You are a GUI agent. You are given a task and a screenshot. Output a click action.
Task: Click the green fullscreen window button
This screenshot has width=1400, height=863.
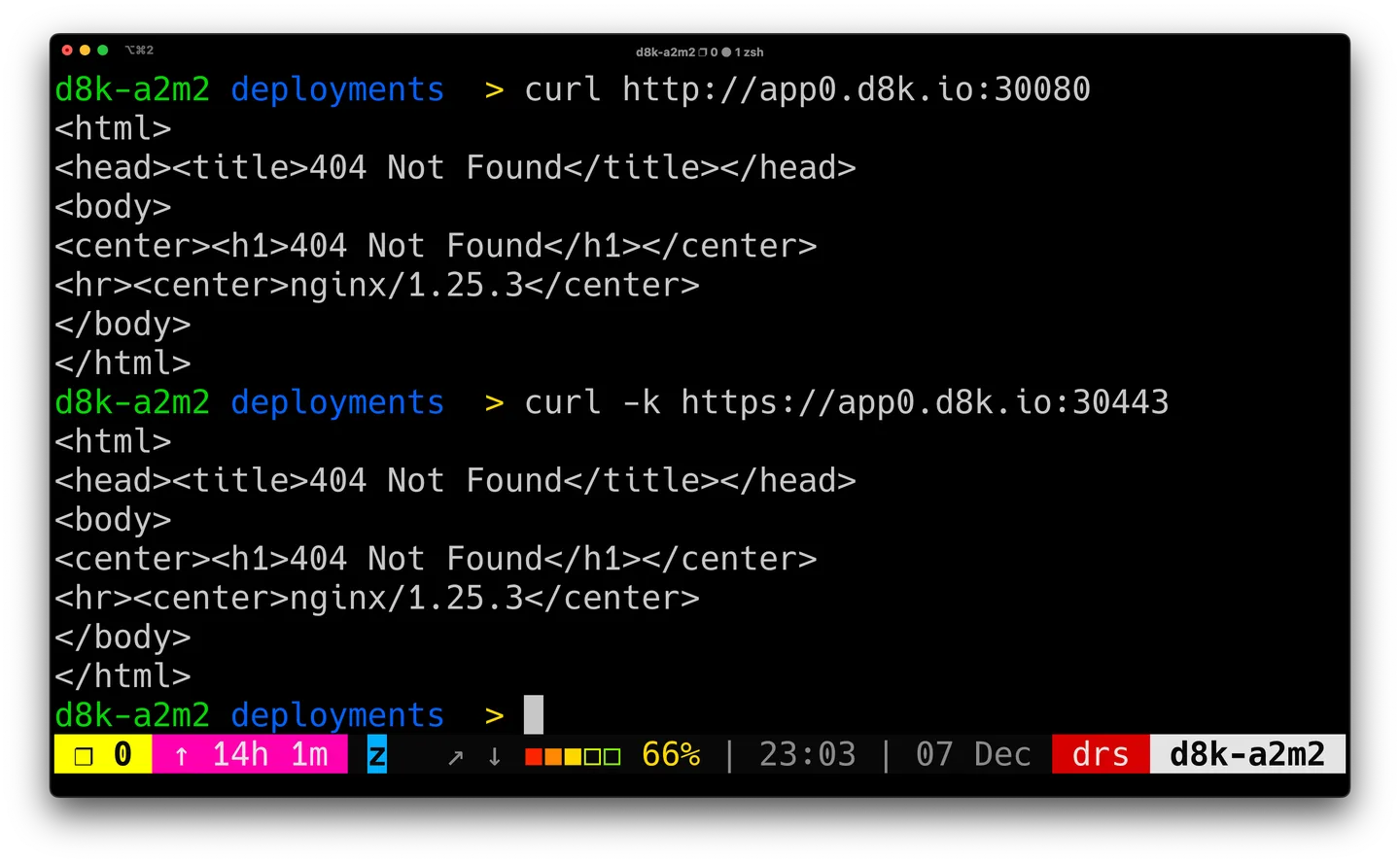point(102,50)
